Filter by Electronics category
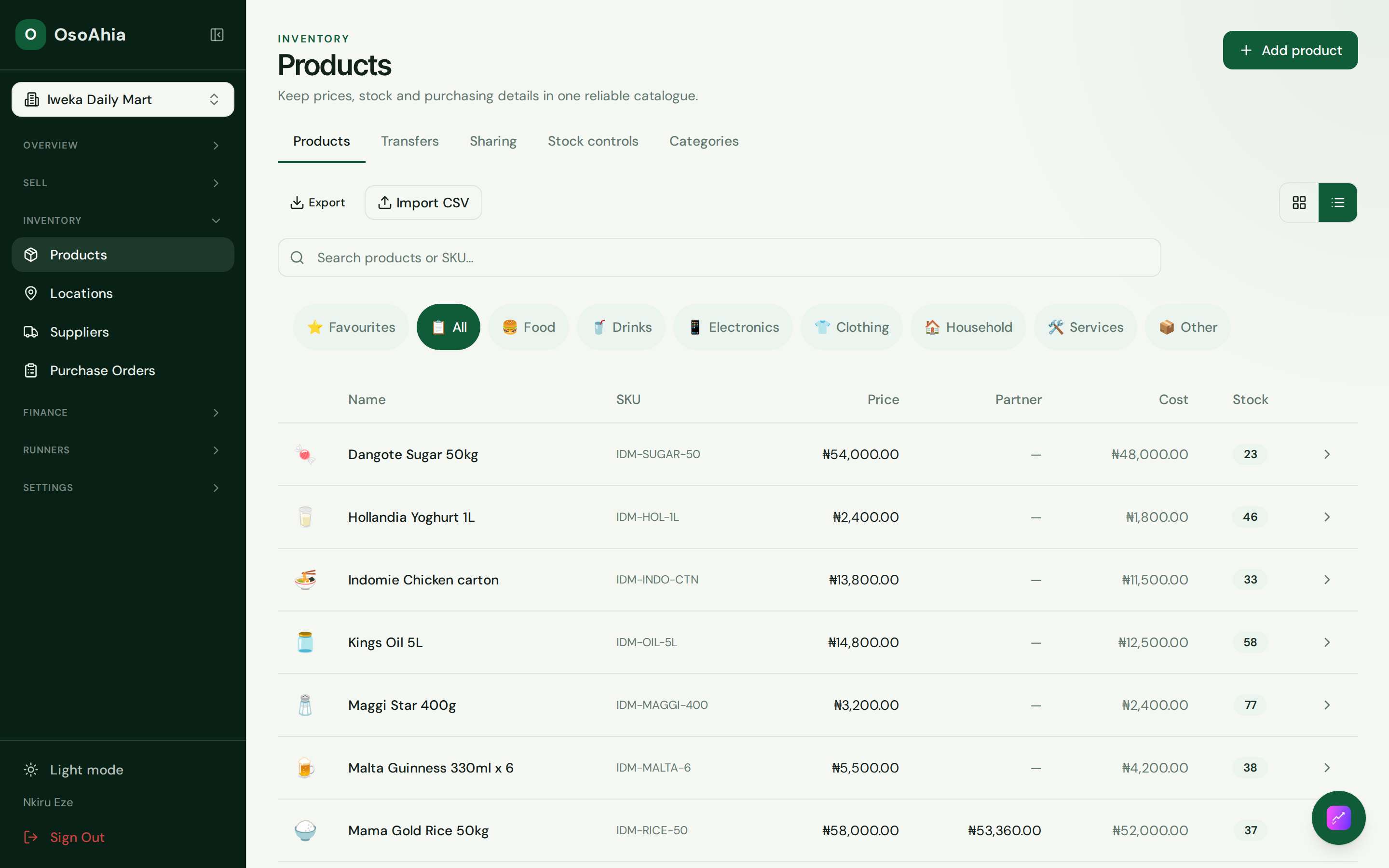 pyautogui.click(x=733, y=327)
